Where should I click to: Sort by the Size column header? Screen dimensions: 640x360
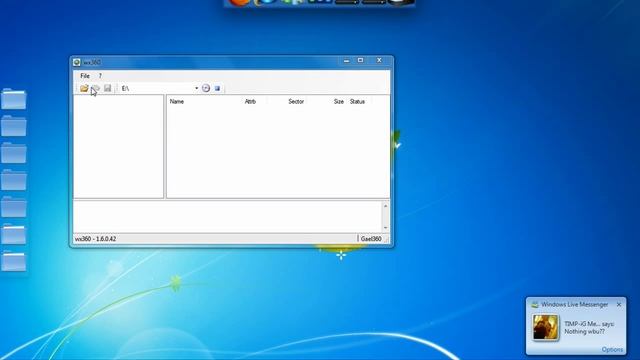tap(338, 102)
